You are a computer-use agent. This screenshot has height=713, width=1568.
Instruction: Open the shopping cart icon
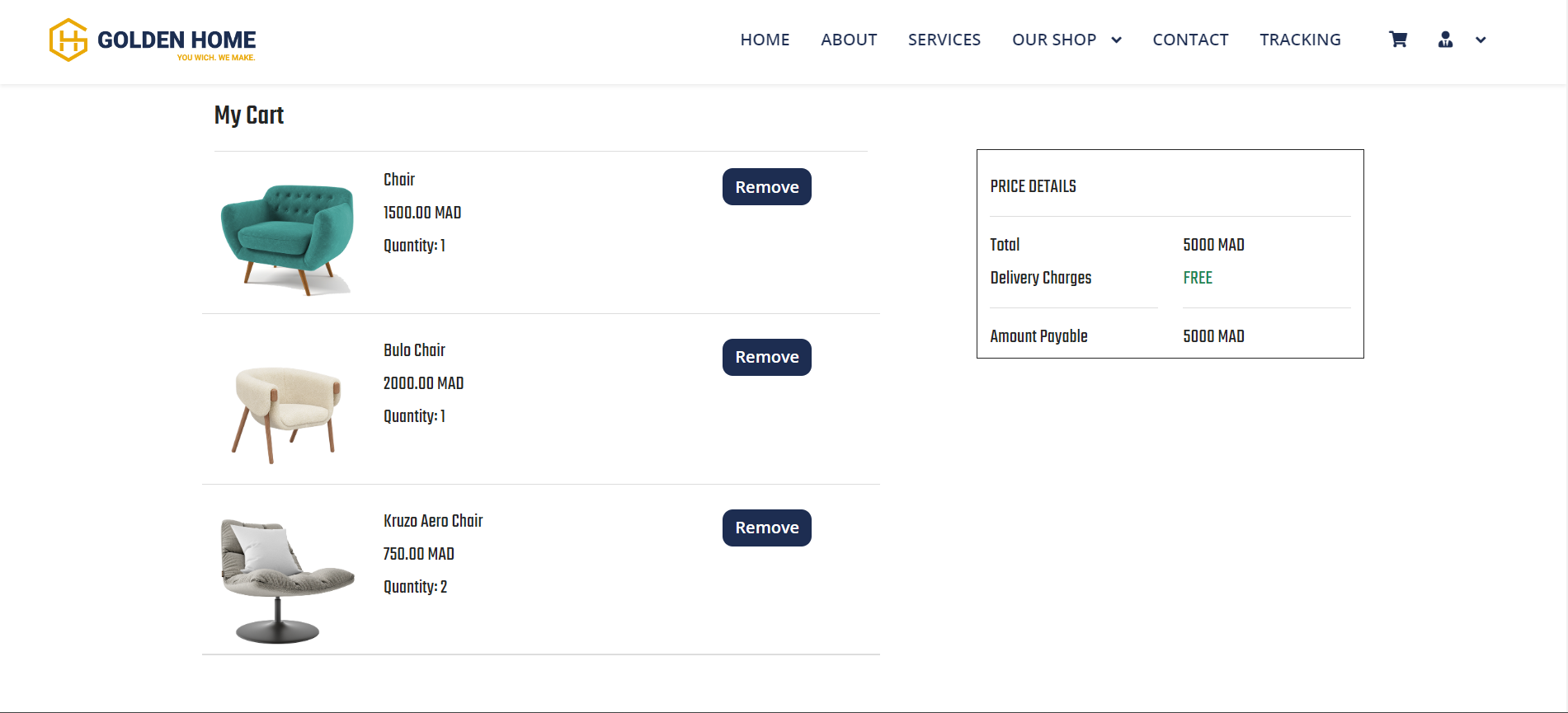click(1398, 40)
